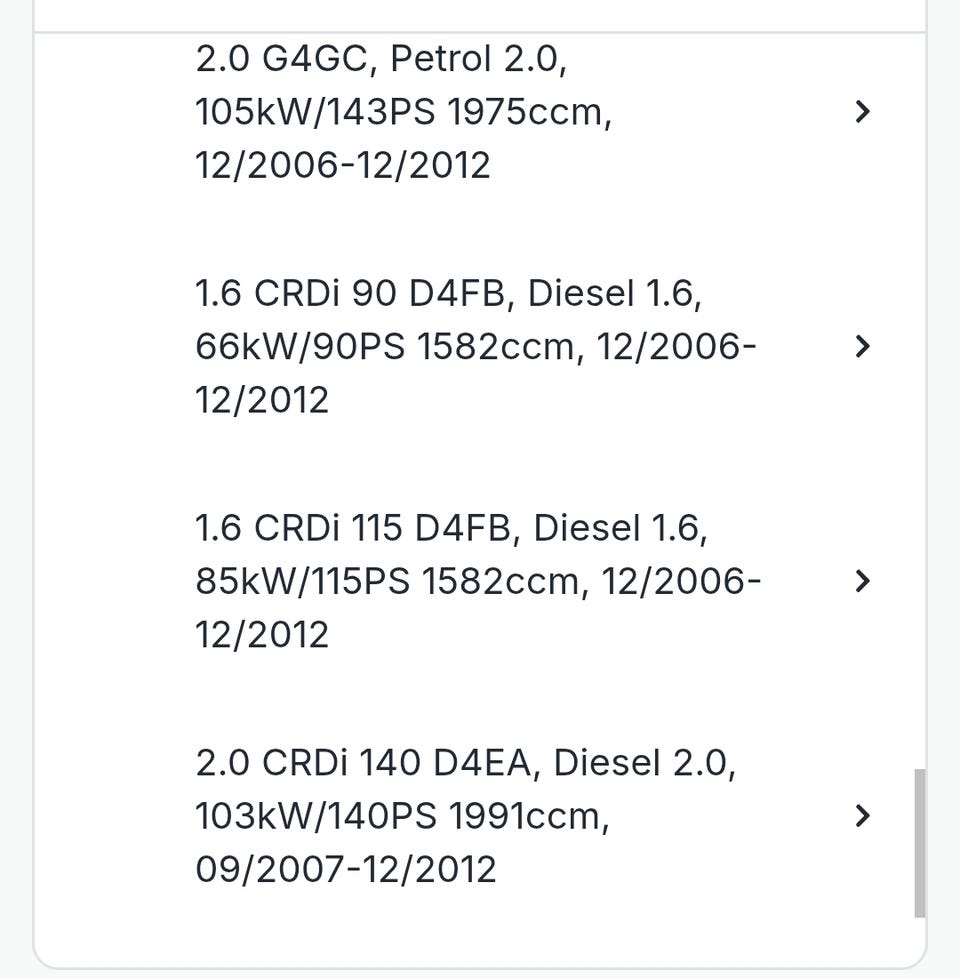Viewport: 960px width, 979px height.
Task: Click arrow next to 1.6 CRDi 115 D4FB
Action: tap(863, 581)
